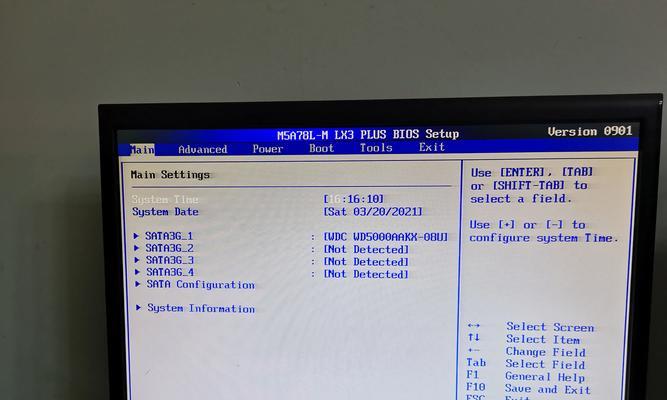The width and height of the screenshot is (667, 400).
Task: Open the SATA3G_3 entry
Action: 170,260
